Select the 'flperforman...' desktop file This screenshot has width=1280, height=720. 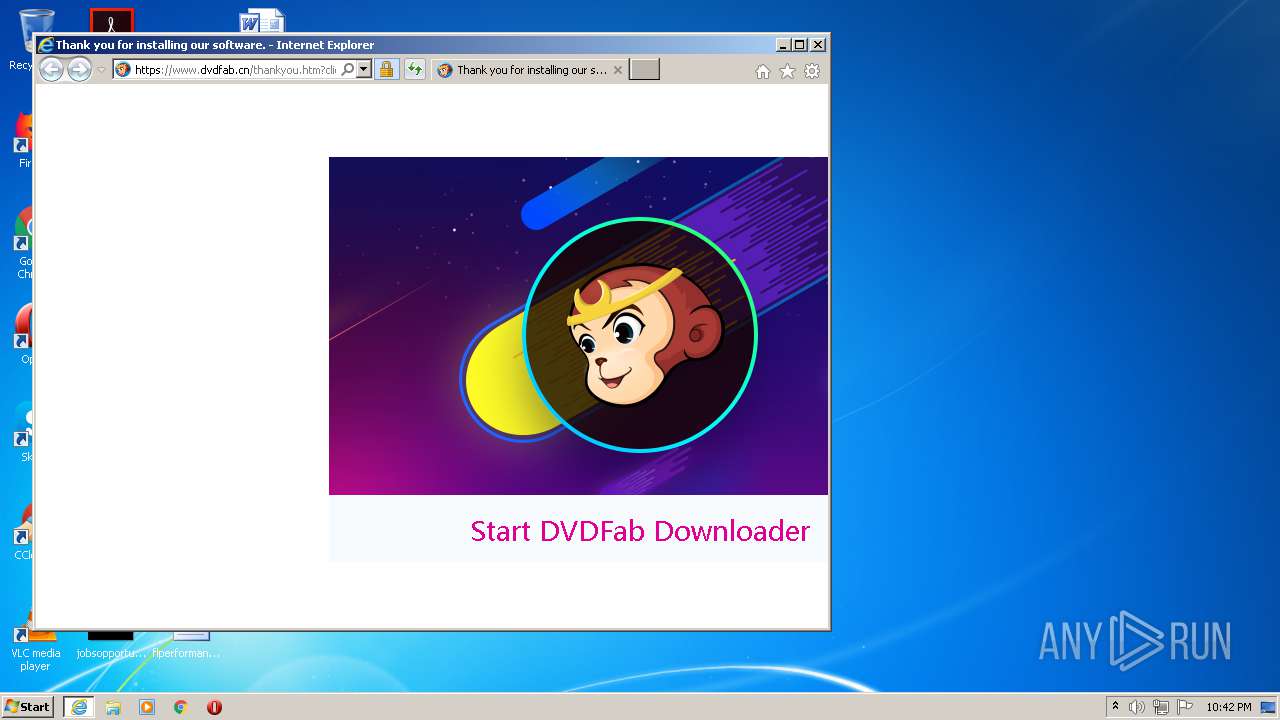(186, 645)
